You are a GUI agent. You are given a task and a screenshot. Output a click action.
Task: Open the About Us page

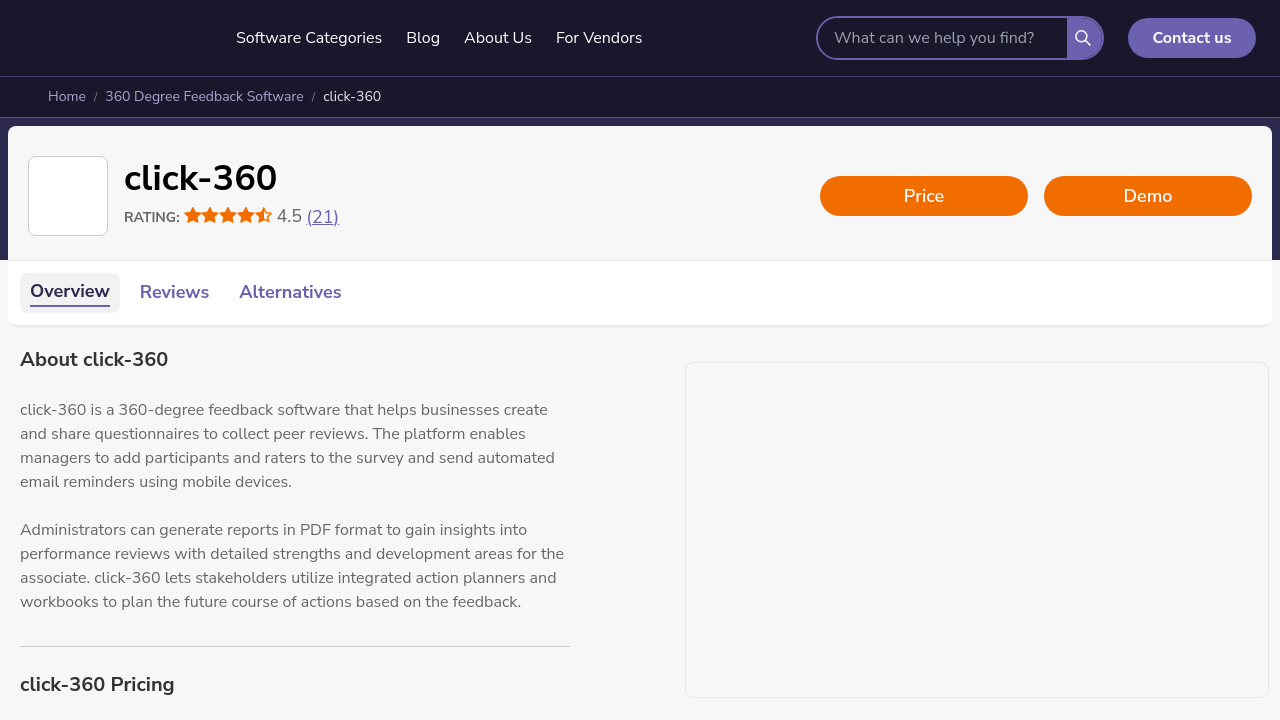pos(498,38)
